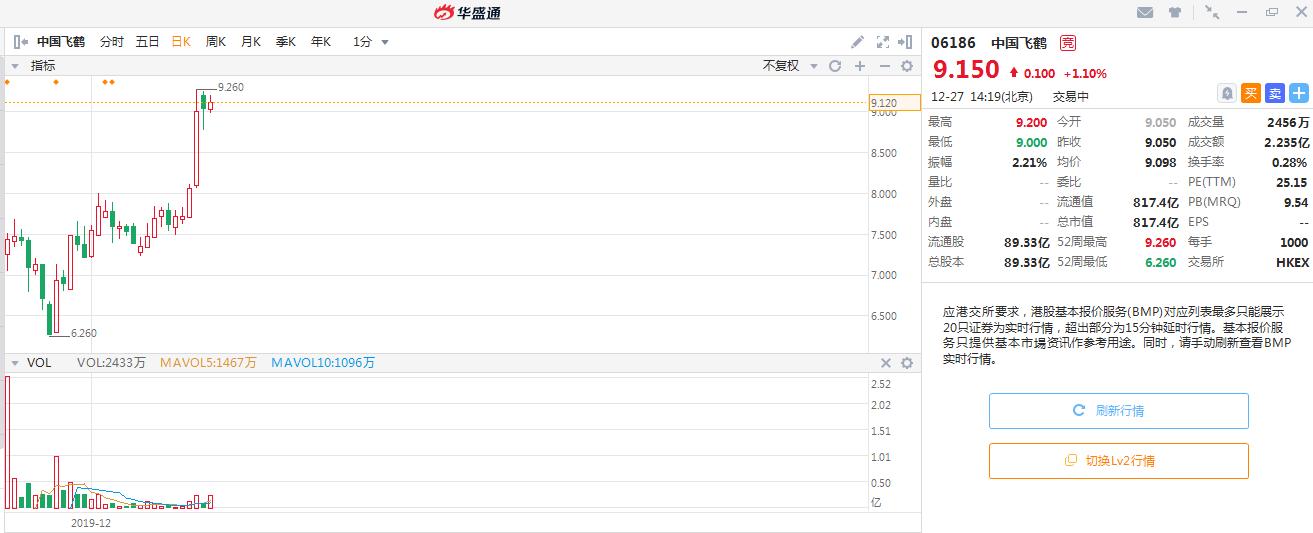This screenshot has width=1313, height=533.
Task: Click the 换手率 value 0.28%
Action: point(1289,162)
